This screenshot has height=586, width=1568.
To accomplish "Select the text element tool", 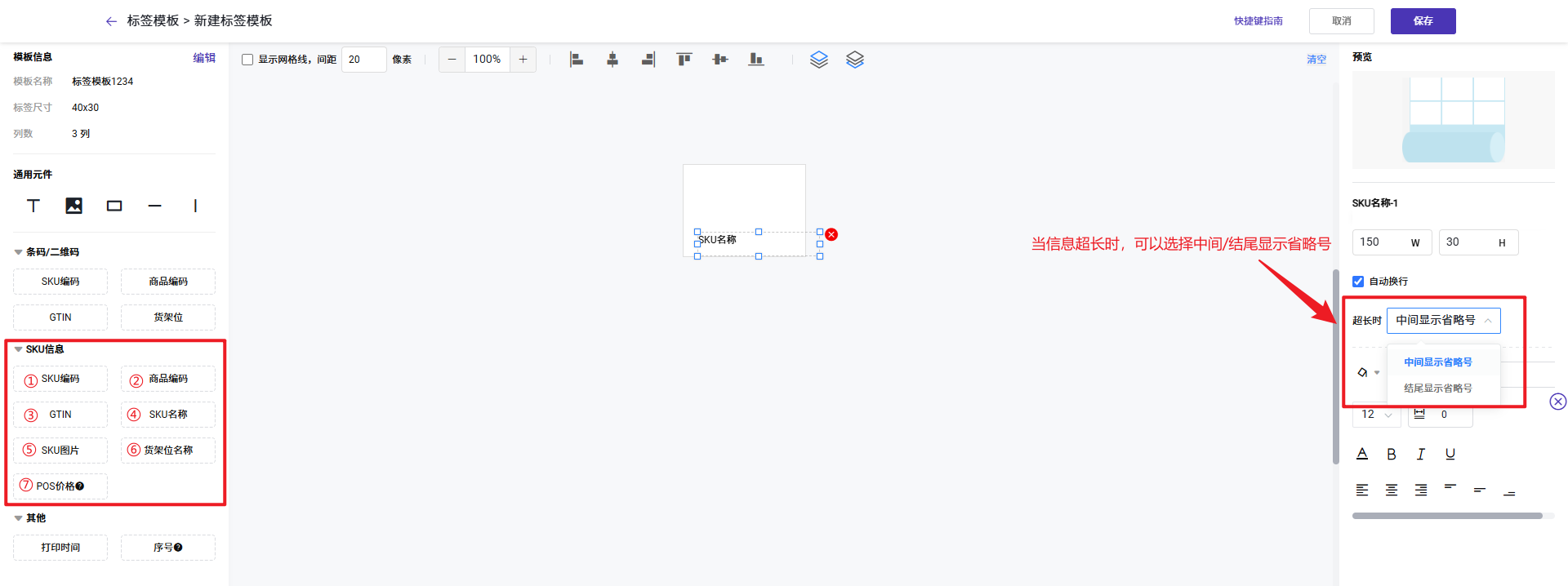I will pyautogui.click(x=33, y=206).
